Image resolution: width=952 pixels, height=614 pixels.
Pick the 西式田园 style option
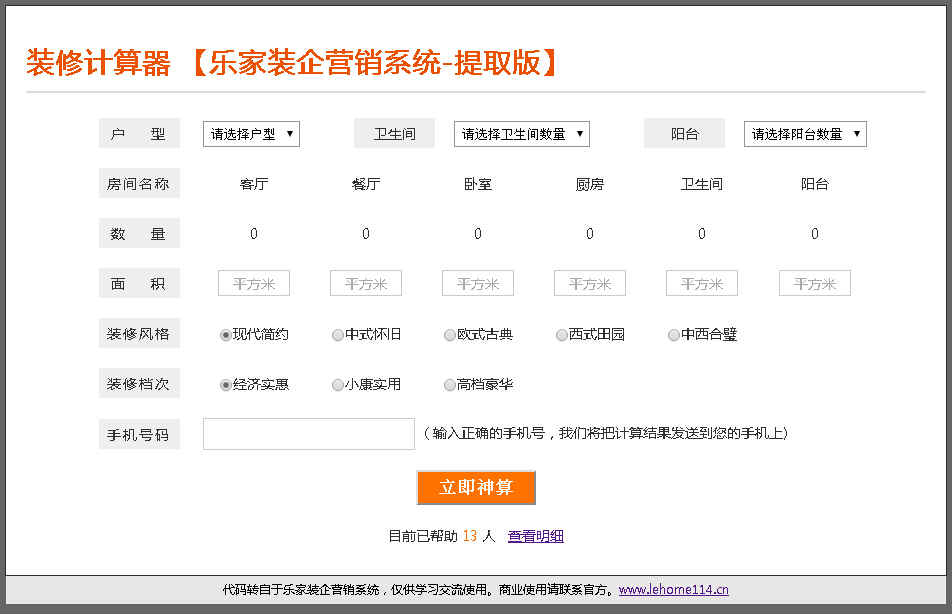562,335
